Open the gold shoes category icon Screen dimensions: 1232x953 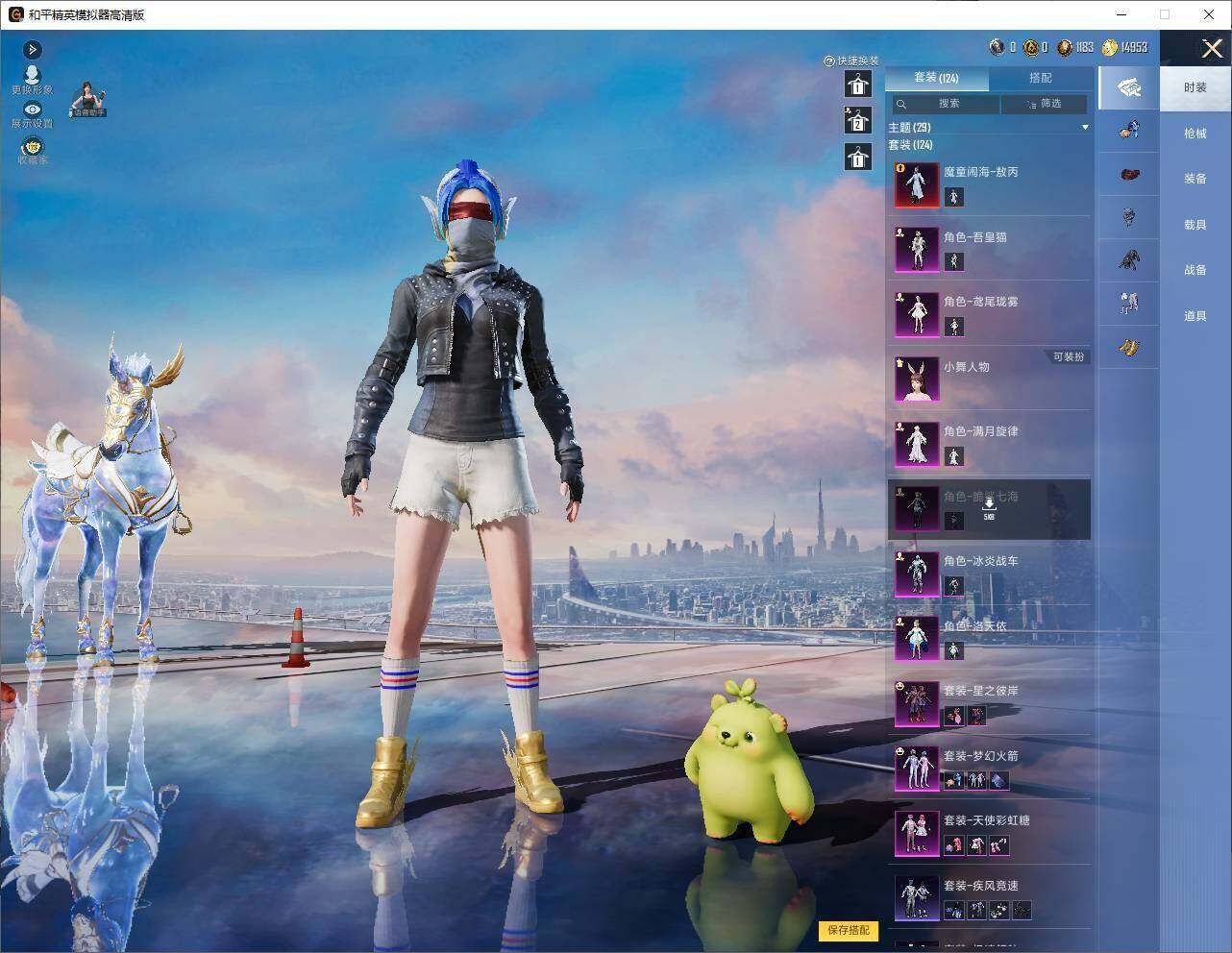pyautogui.click(x=1129, y=347)
